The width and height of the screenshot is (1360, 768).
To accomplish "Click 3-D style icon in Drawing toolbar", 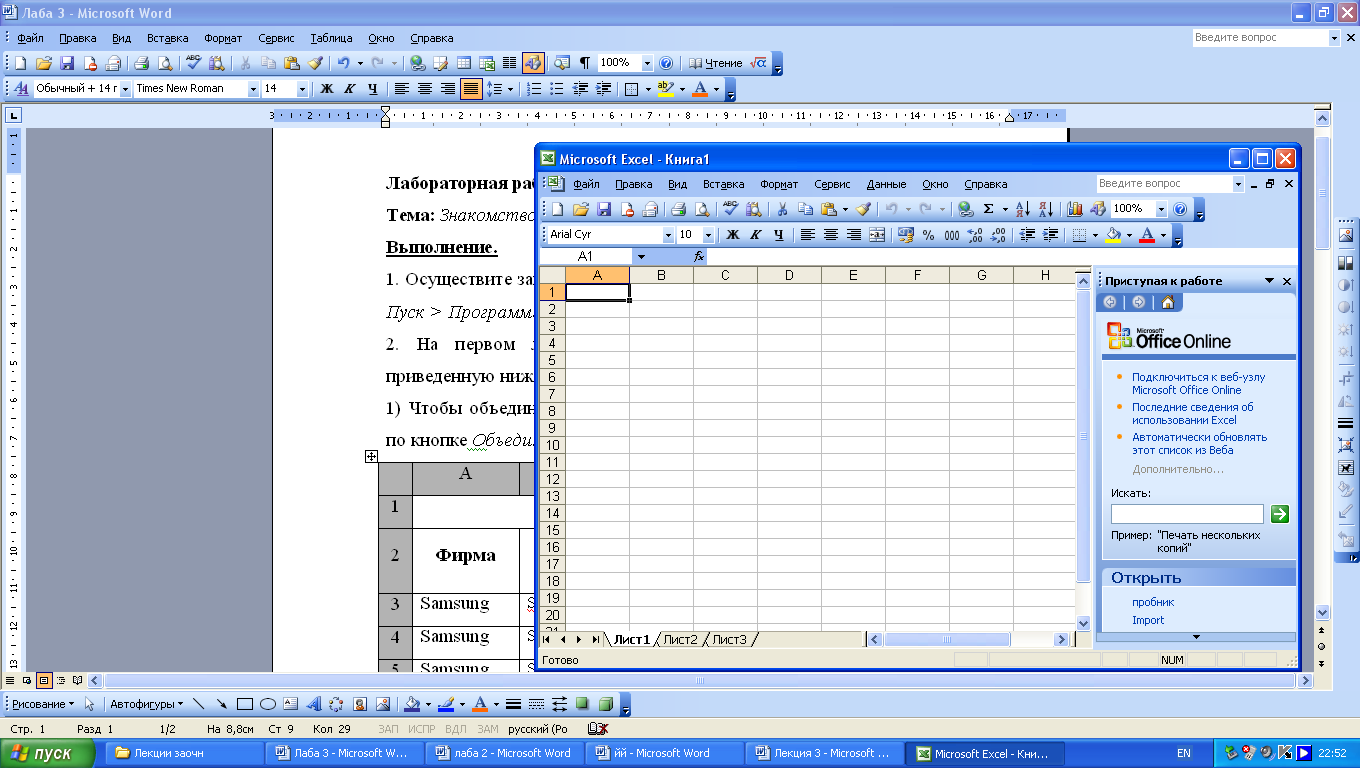I will tap(605, 704).
